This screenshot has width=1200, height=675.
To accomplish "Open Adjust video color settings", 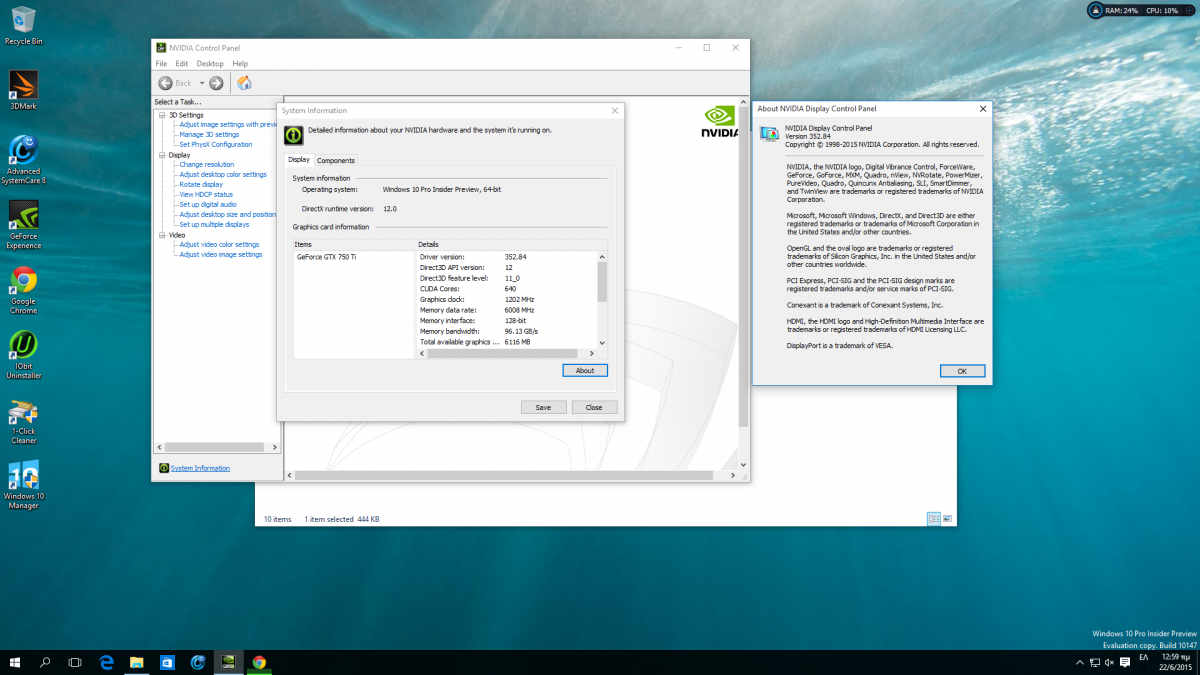I will [x=219, y=244].
